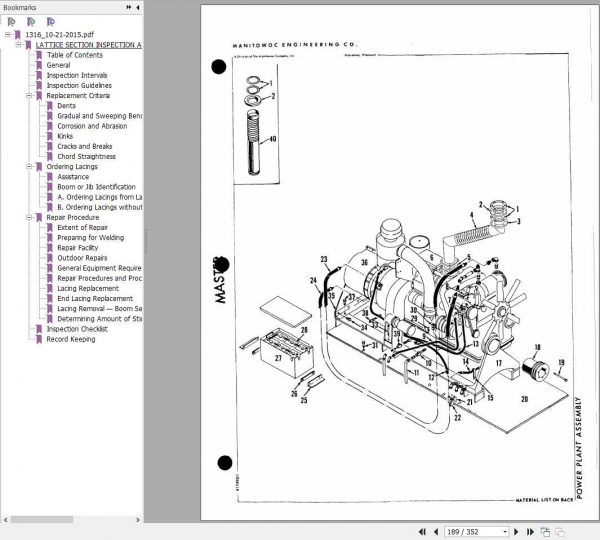This screenshot has height=540, width=600.
Task: Select the General bookmark
Action: 58,65
